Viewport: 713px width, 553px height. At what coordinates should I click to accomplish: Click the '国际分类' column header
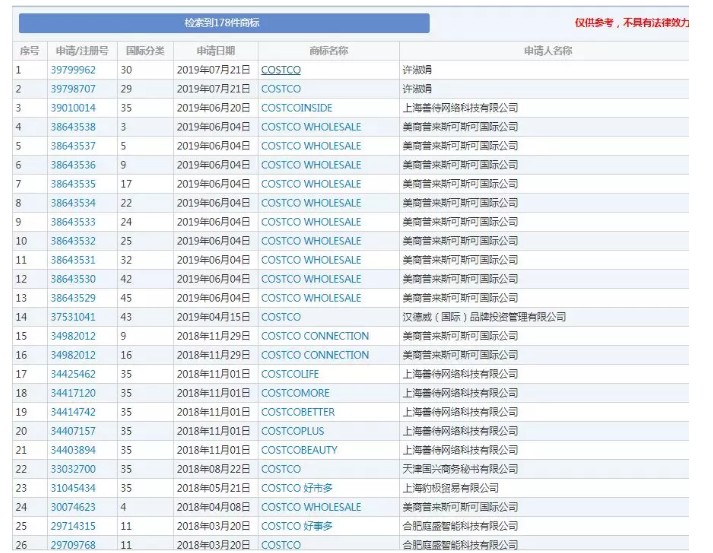point(145,51)
